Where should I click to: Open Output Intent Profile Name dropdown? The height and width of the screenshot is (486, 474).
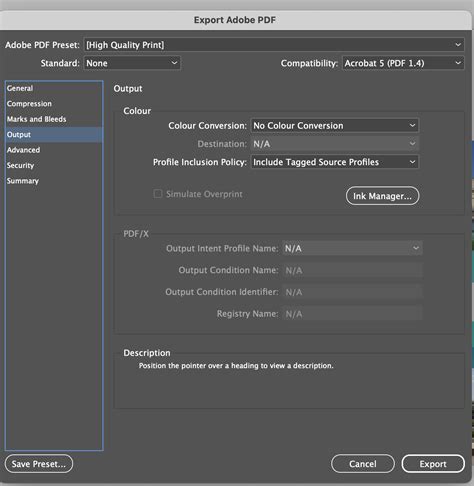[x=352, y=248]
